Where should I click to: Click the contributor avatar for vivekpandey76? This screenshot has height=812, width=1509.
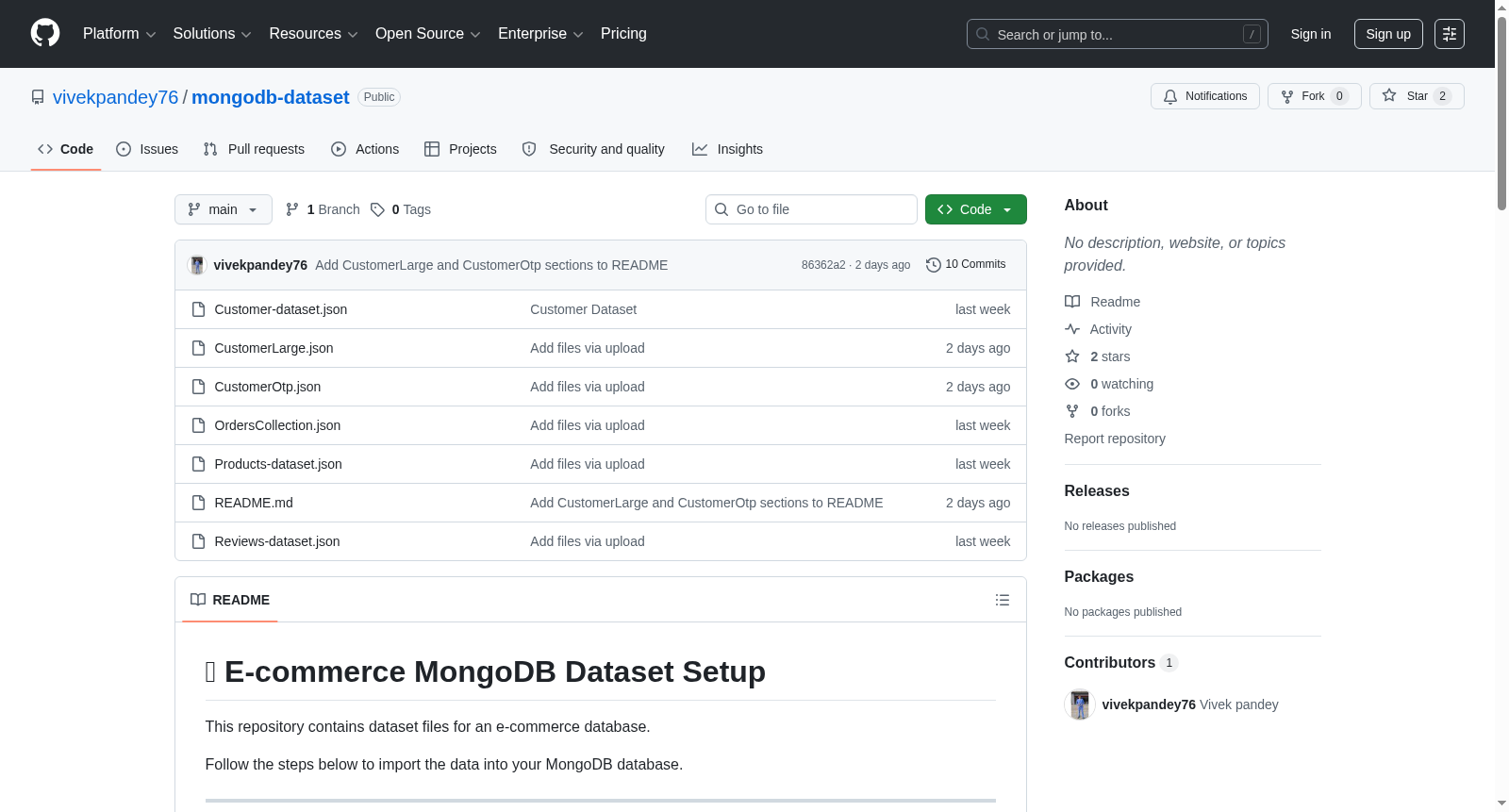[x=1080, y=704]
